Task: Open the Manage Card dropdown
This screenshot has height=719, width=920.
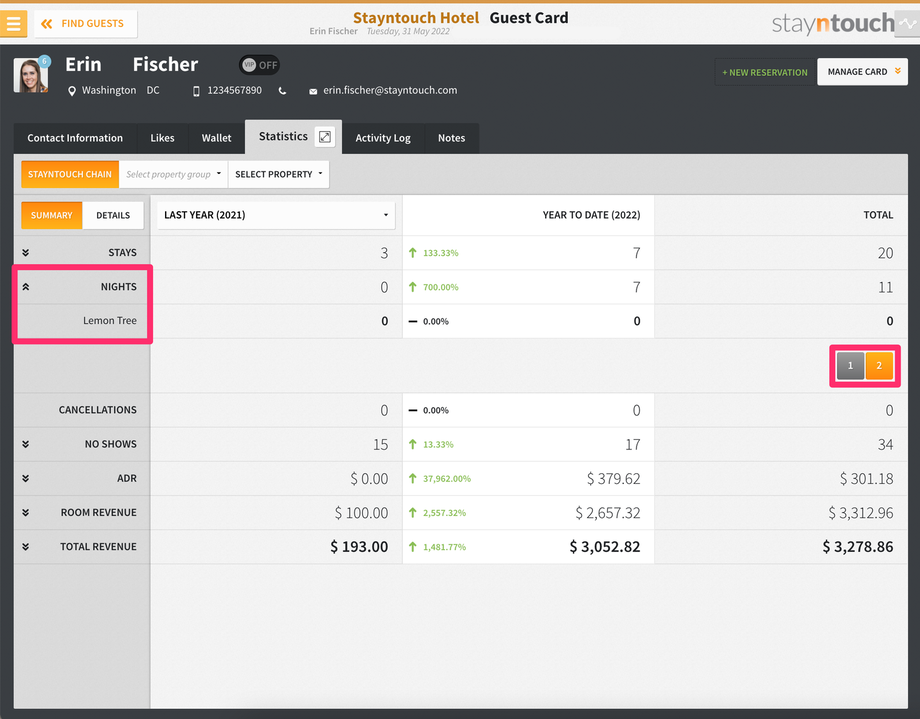Action: (x=862, y=72)
